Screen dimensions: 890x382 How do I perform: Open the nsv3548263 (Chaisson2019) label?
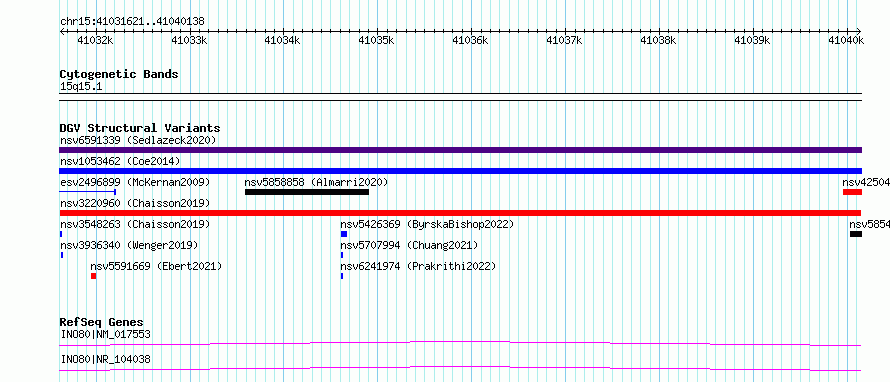pyautogui.click(x=135, y=224)
